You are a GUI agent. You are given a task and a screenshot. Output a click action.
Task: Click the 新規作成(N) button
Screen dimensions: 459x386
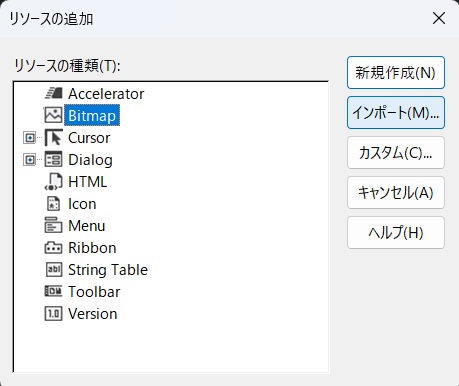coord(396,73)
